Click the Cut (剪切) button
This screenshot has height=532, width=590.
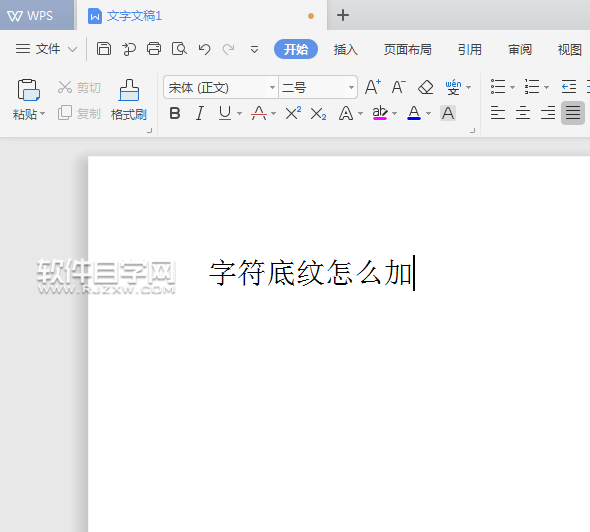pyautogui.click(x=79, y=88)
